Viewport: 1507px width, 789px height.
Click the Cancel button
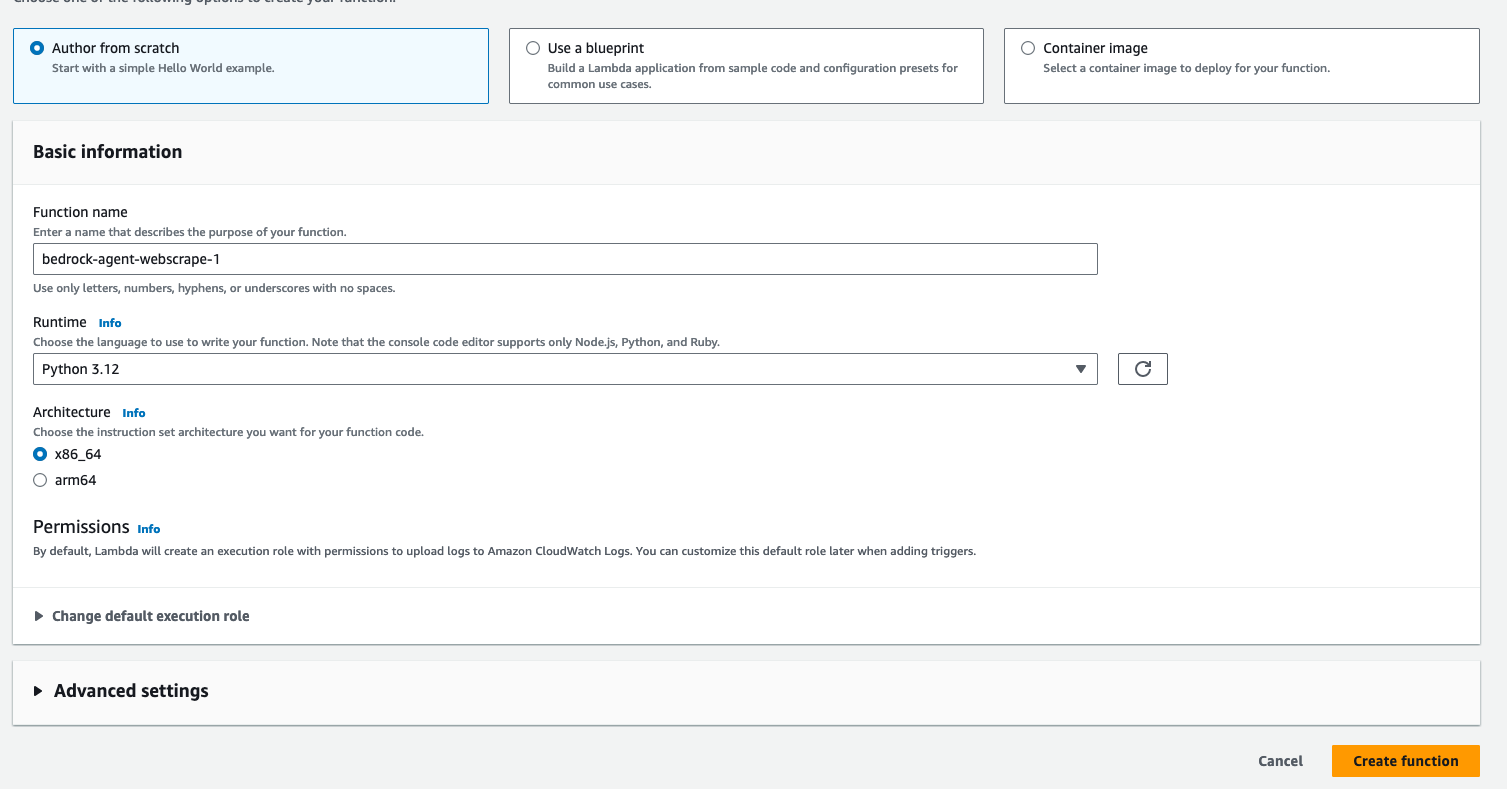pyautogui.click(x=1280, y=761)
